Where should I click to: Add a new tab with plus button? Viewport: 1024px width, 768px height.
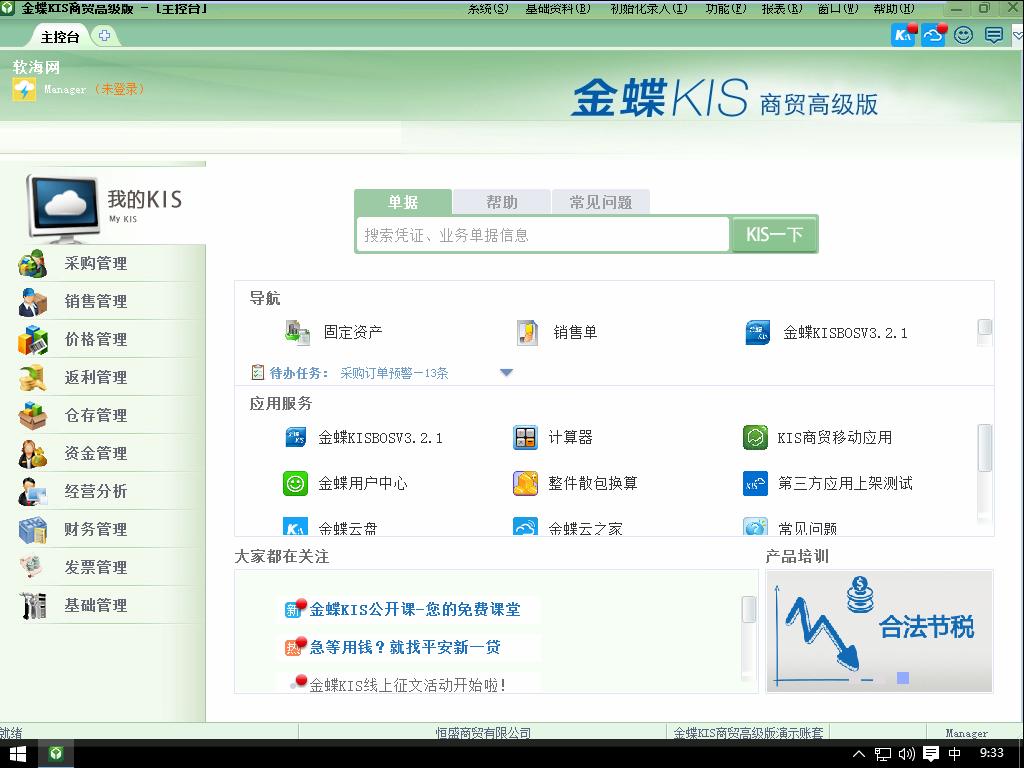[104, 35]
